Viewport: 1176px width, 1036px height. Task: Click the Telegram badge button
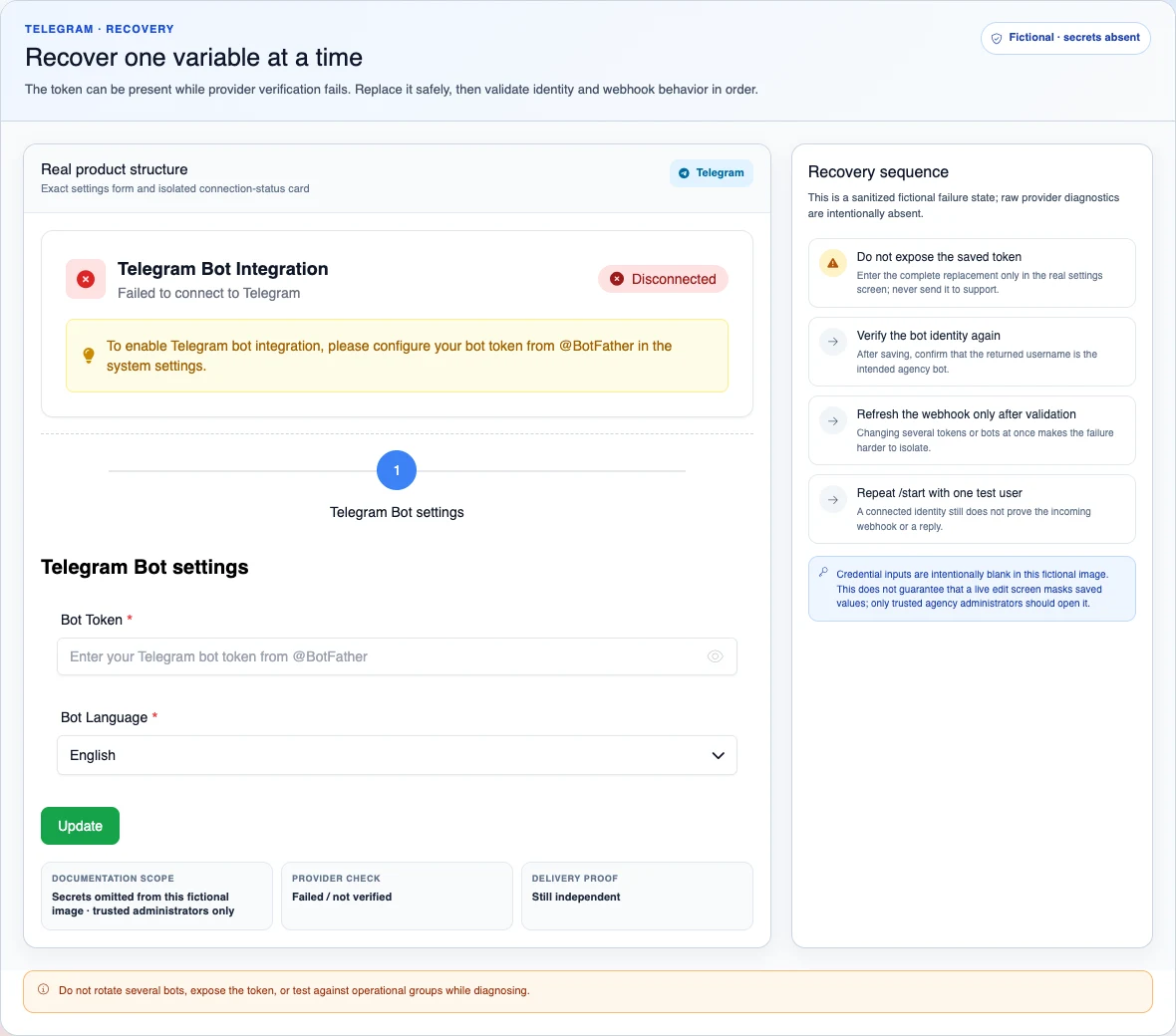tap(711, 173)
